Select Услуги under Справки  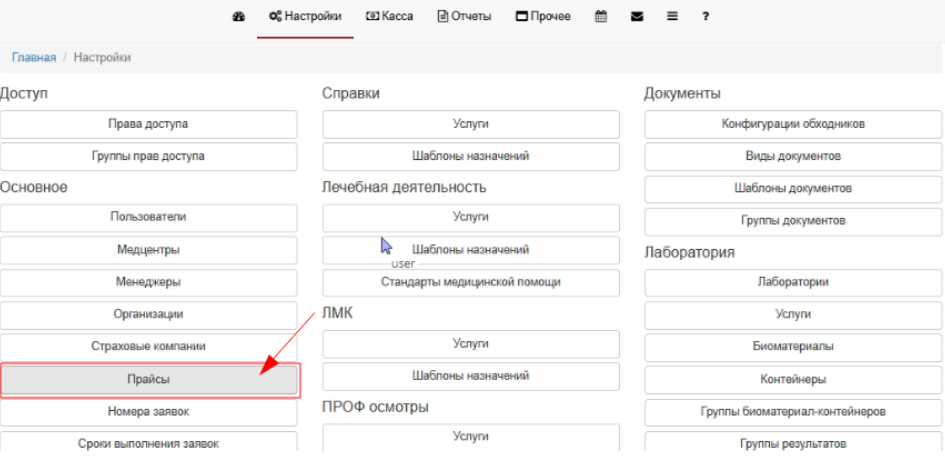point(471,124)
